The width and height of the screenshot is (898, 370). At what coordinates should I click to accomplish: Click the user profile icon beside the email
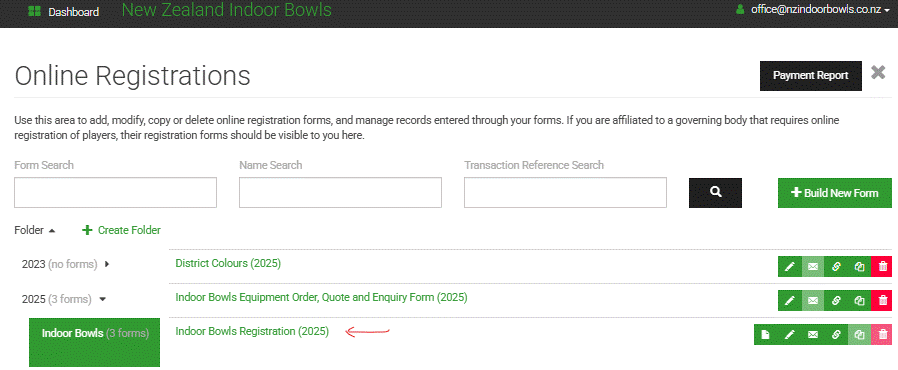740,10
